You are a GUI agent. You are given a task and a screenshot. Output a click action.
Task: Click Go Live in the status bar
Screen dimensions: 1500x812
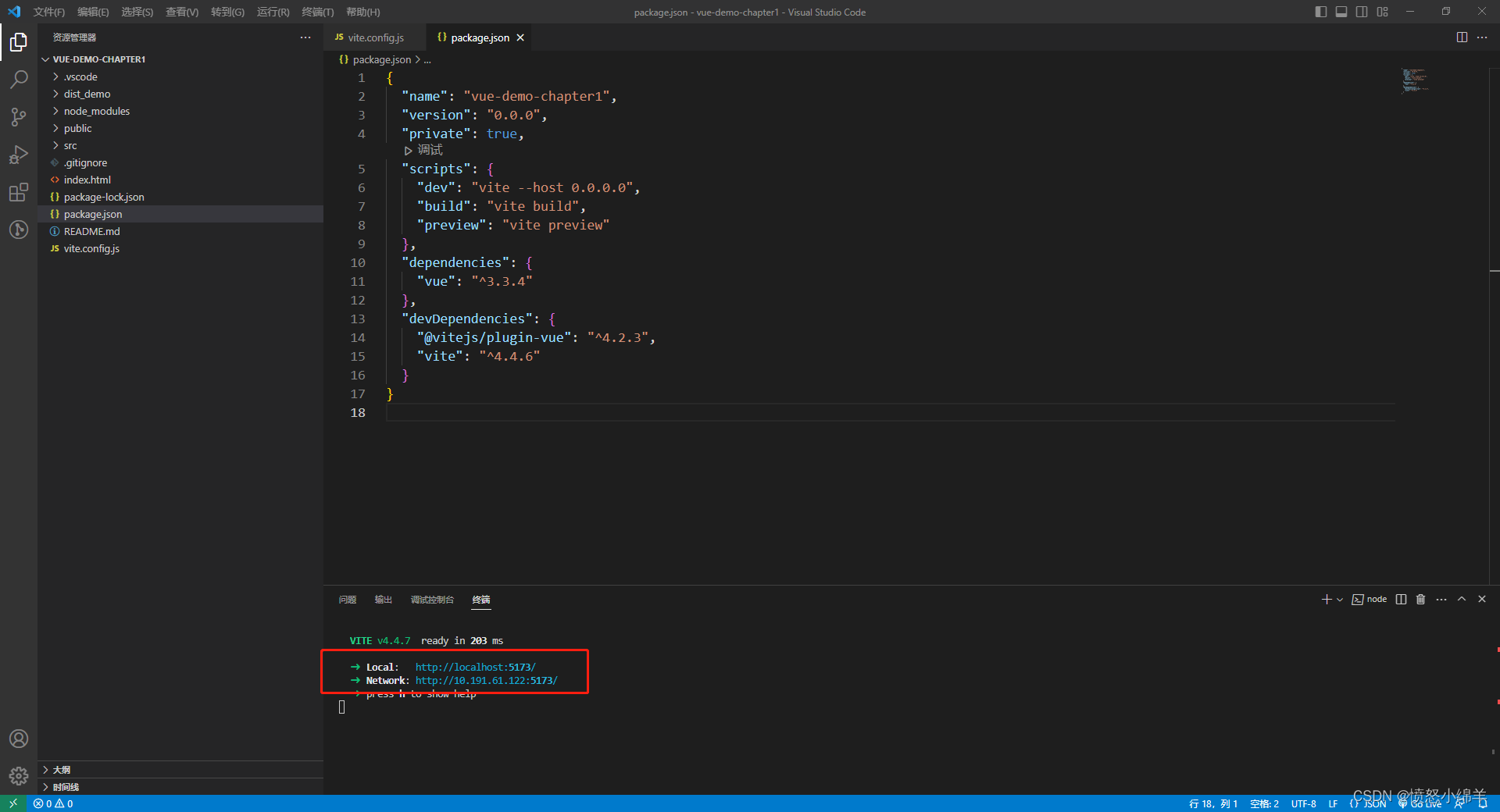point(1420,803)
